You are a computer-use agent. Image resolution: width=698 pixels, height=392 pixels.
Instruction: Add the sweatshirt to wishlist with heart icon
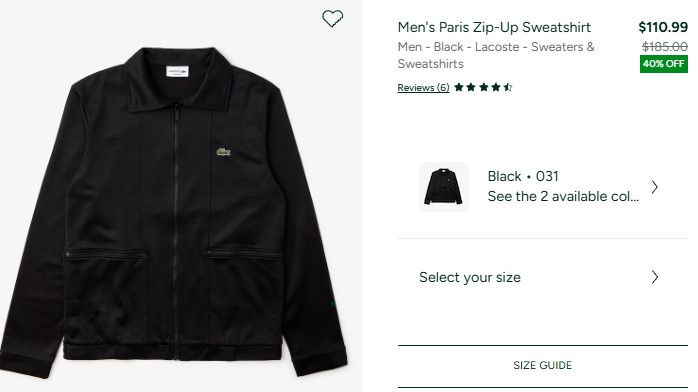coord(333,19)
